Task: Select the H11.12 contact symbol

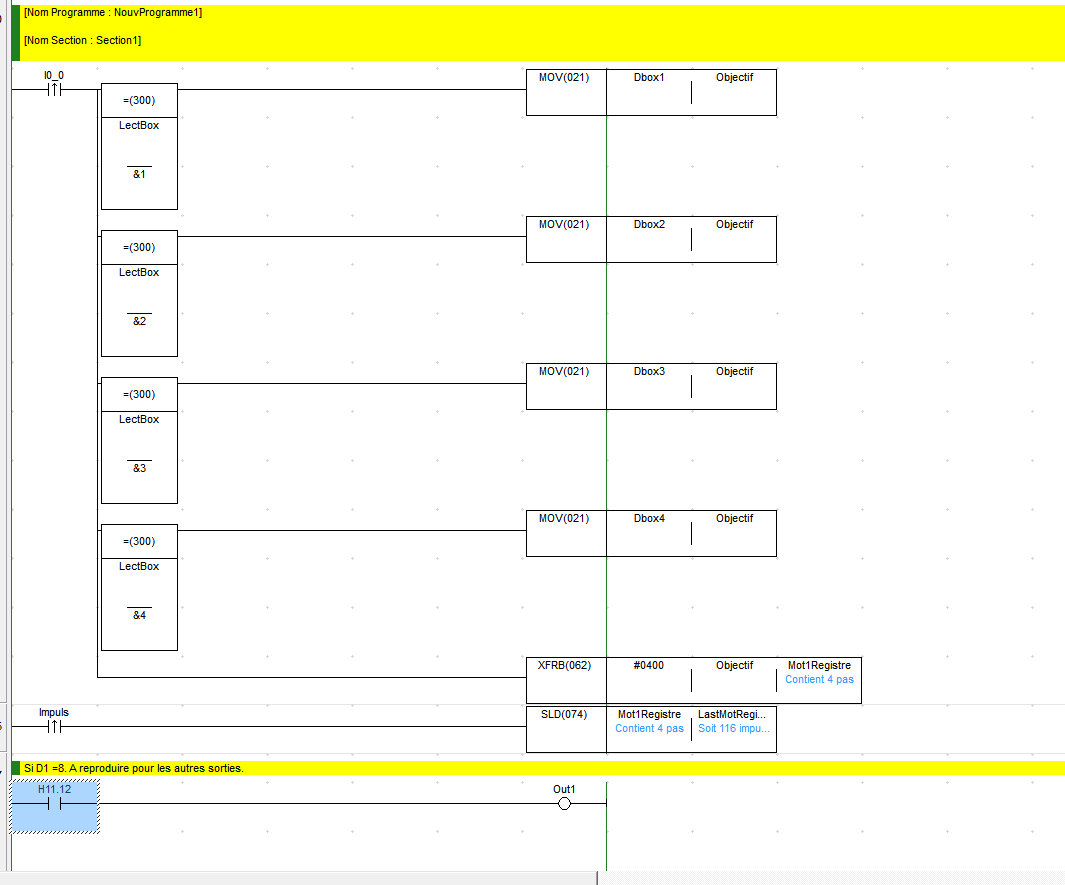Action: [54, 804]
